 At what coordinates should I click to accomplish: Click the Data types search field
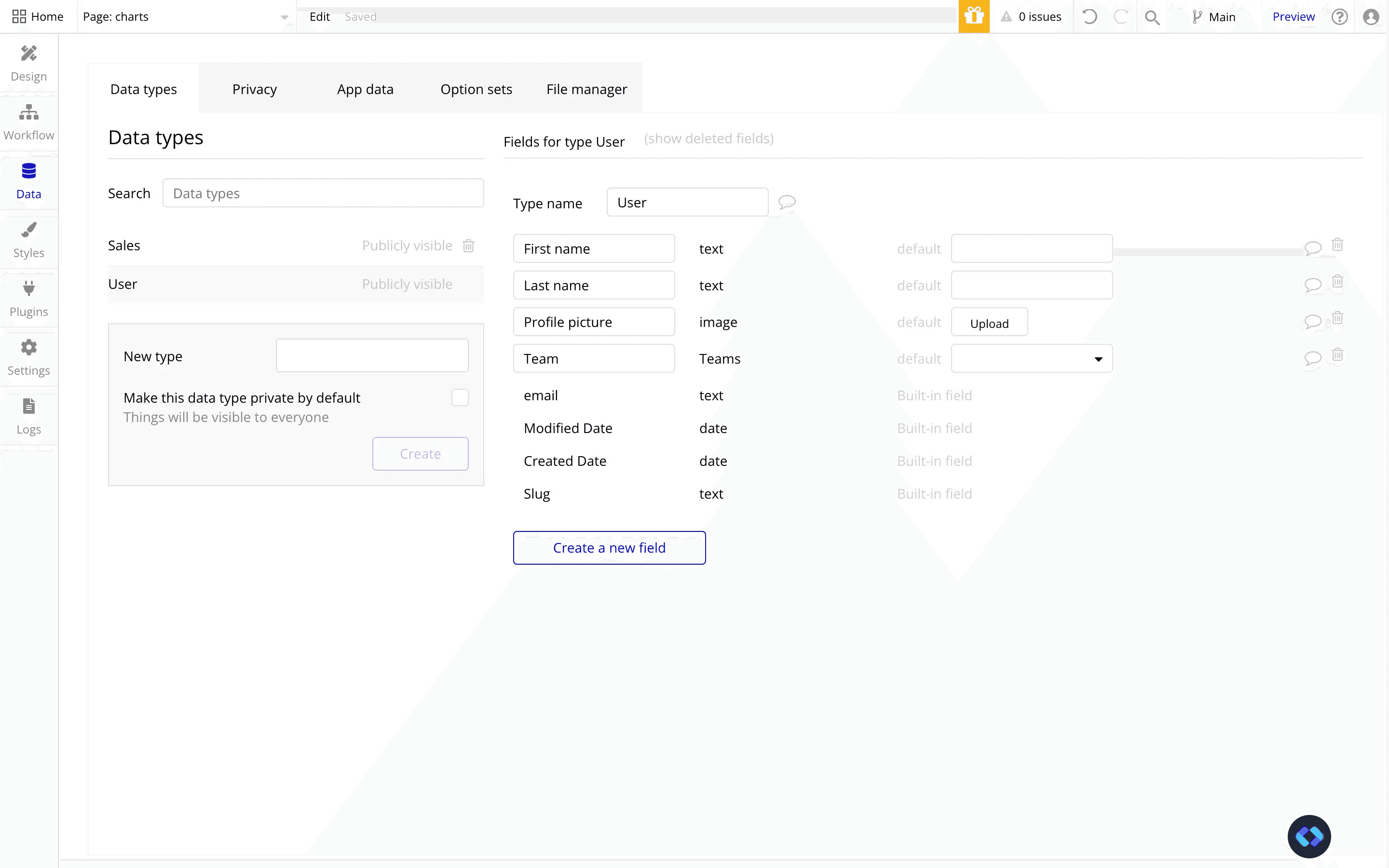tap(323, 193)
